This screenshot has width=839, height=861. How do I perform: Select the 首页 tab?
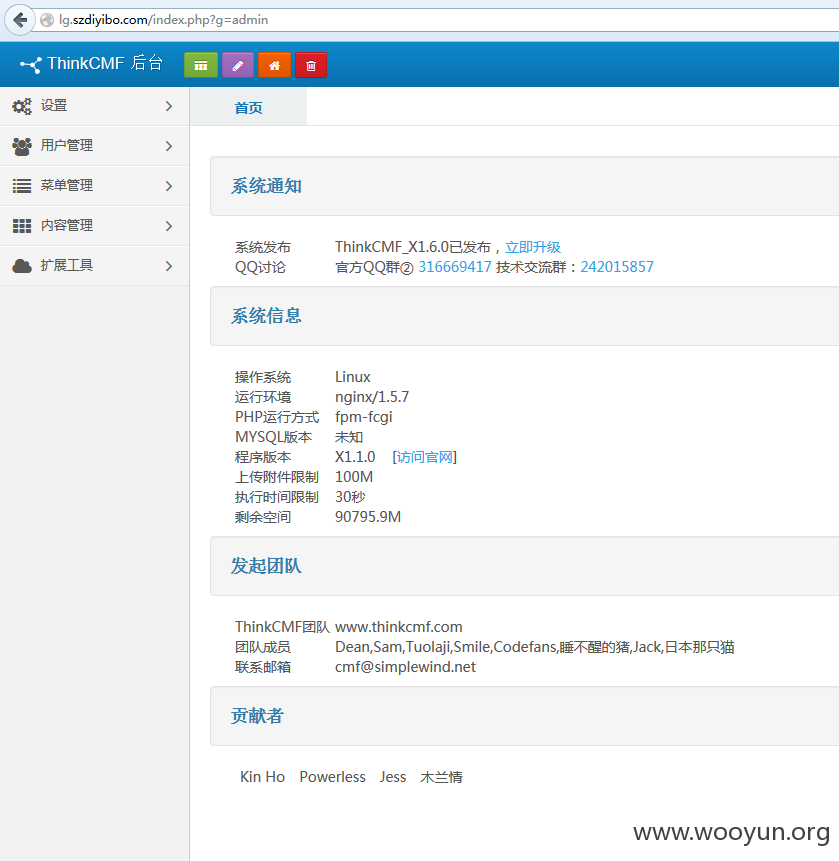tap(248, 107)
